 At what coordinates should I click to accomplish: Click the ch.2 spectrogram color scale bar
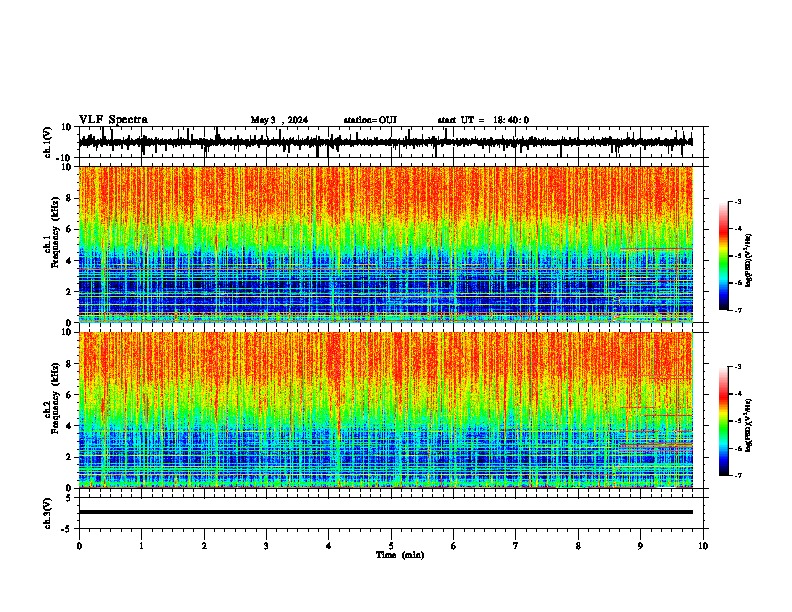coord(723,421)
